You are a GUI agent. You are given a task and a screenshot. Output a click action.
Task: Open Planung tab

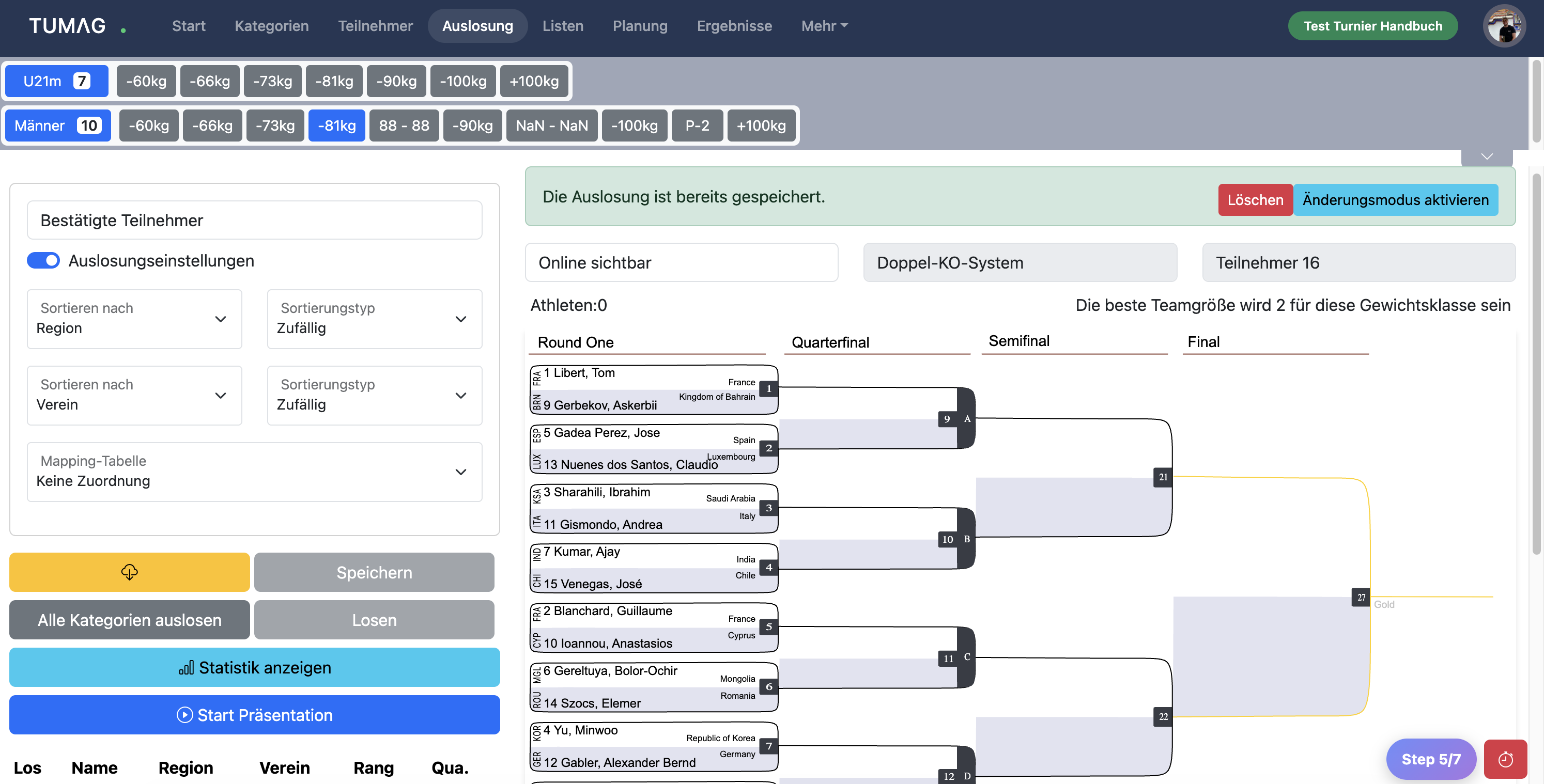(640, 26)
